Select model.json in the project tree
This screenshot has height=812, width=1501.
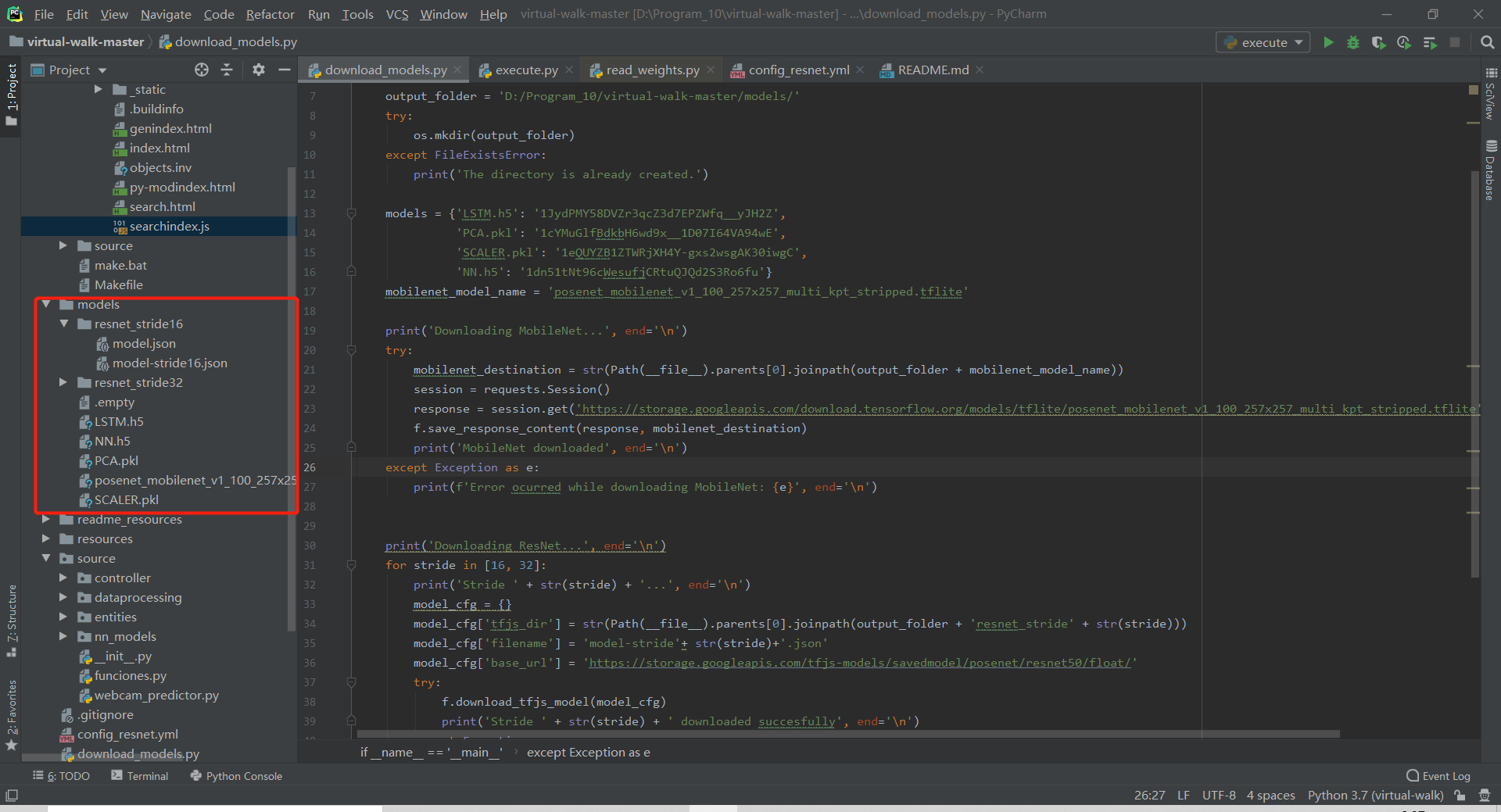click(144, 343)
